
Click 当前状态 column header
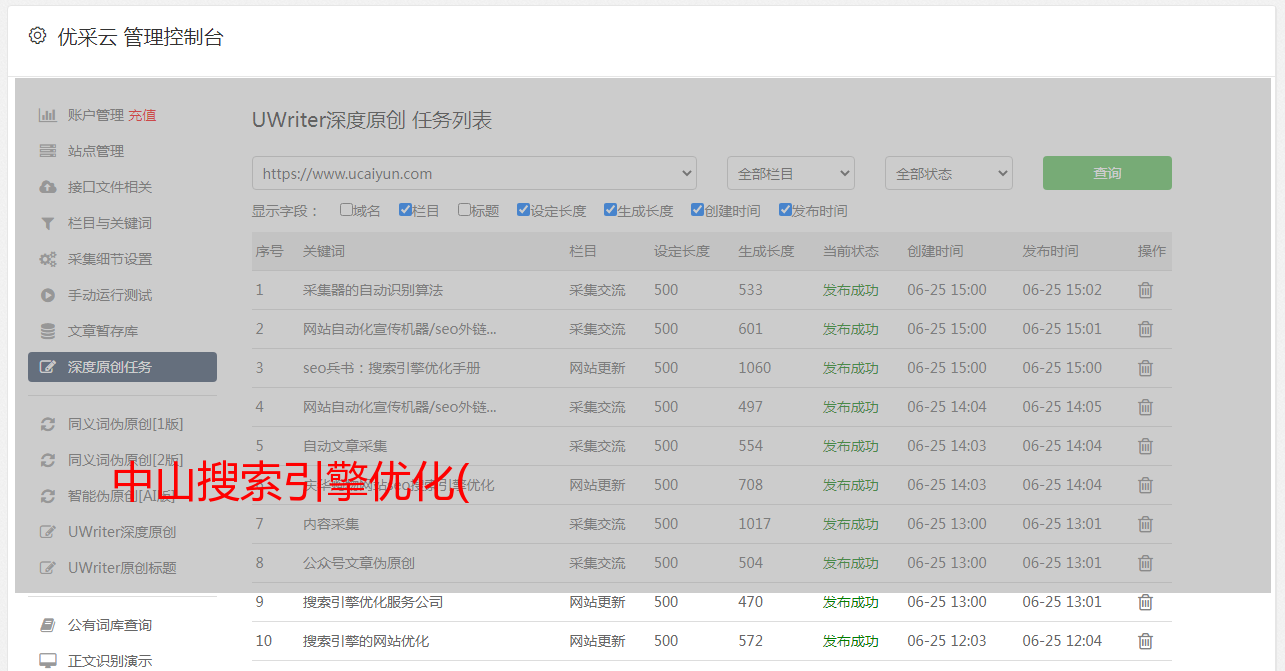click(x=851, y=251)
